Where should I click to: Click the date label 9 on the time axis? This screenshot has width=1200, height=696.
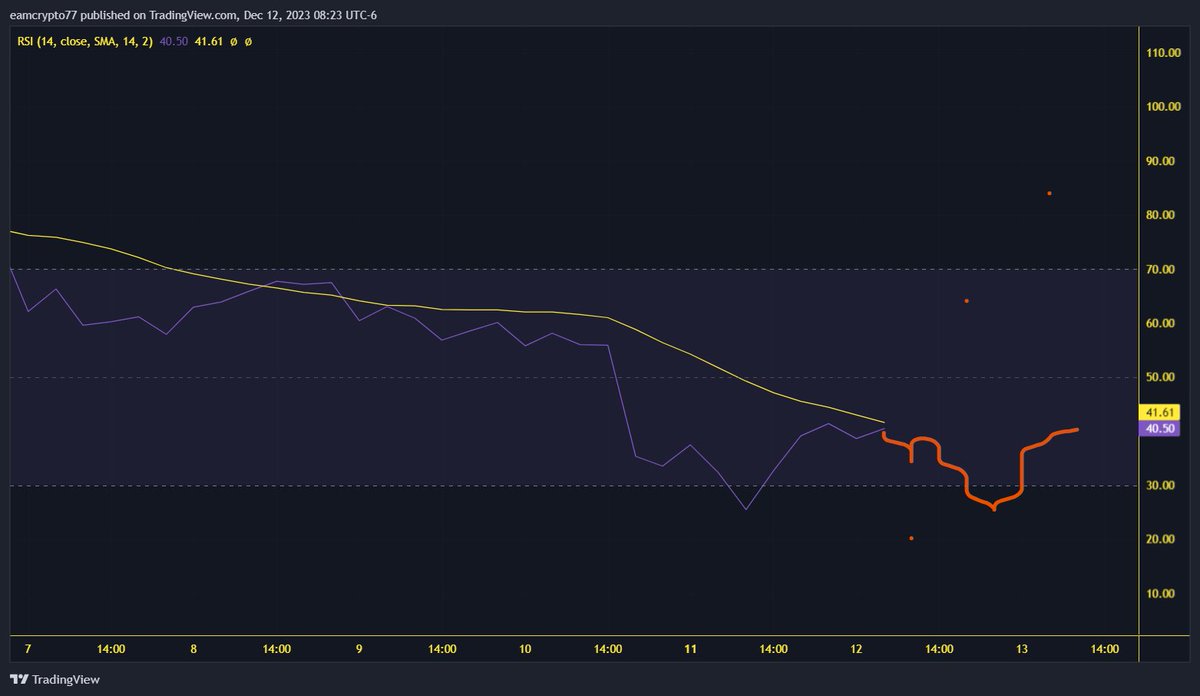pos(359,649)
